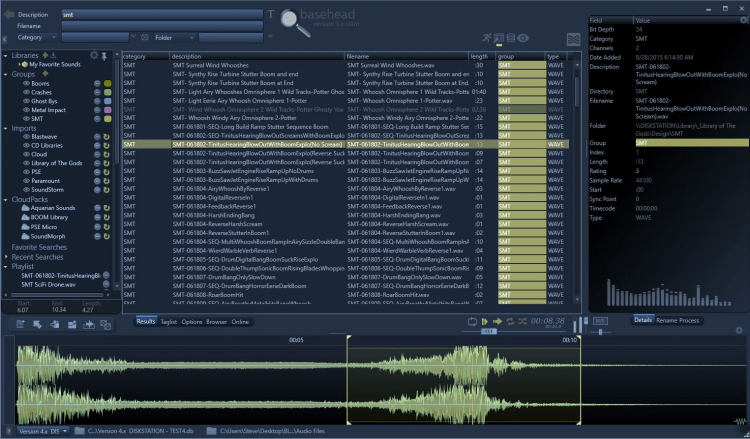Image resolution: width=750 pixels, height=439 pixels.
Task: Open the settings gear in the Libraries panel
Action: pyautogui.click(x=93, y=54)
